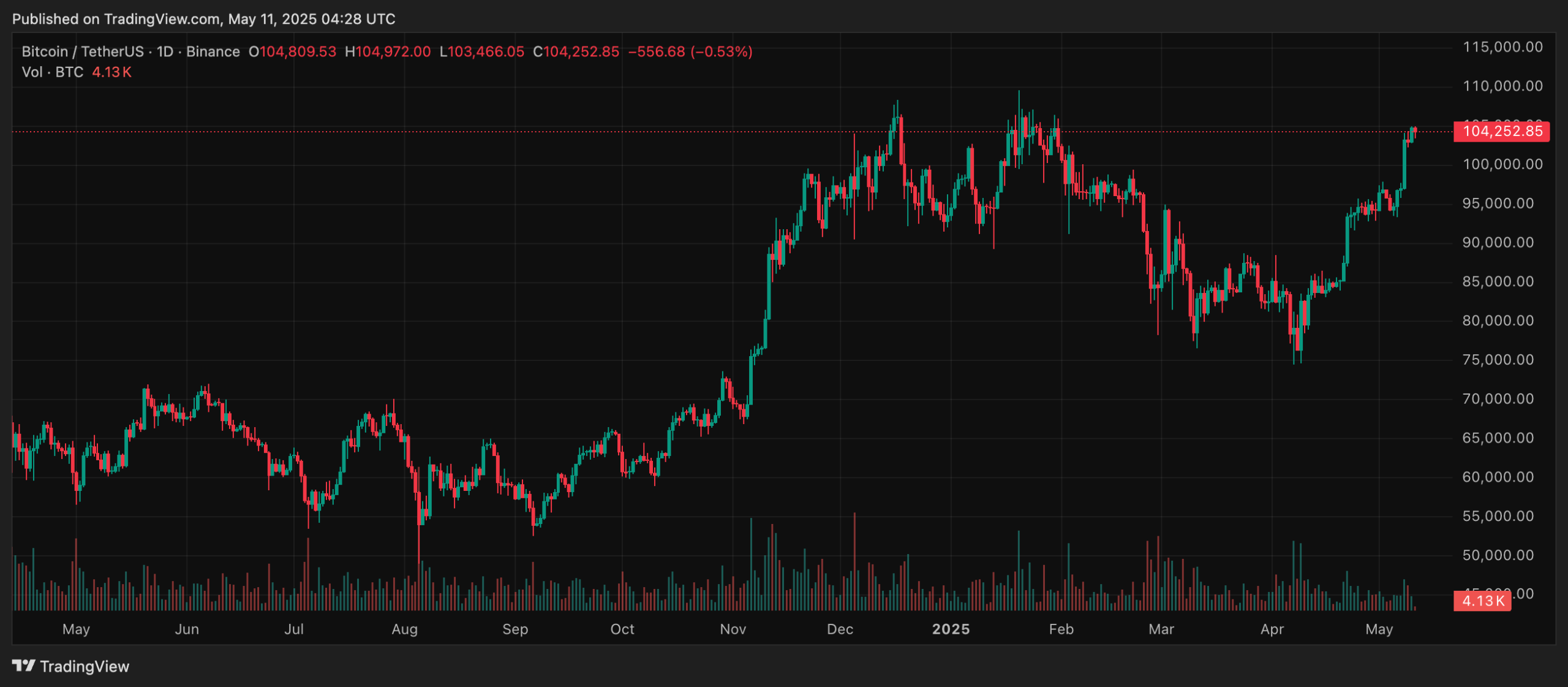The image size is (1568, 687).
Task: Open the time axis settings via 2025 label
Action: pos(950,629)
